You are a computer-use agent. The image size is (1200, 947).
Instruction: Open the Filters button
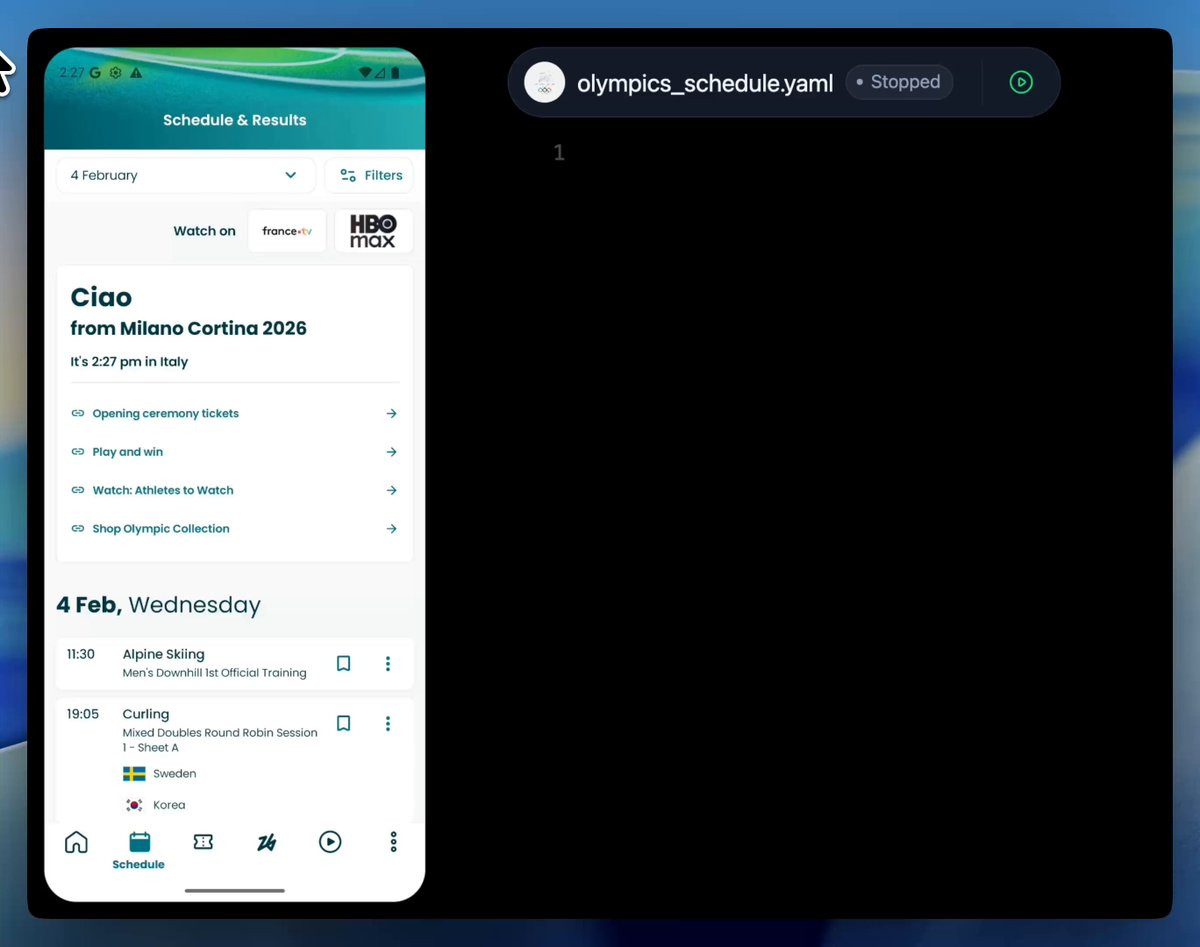point(369,175)
